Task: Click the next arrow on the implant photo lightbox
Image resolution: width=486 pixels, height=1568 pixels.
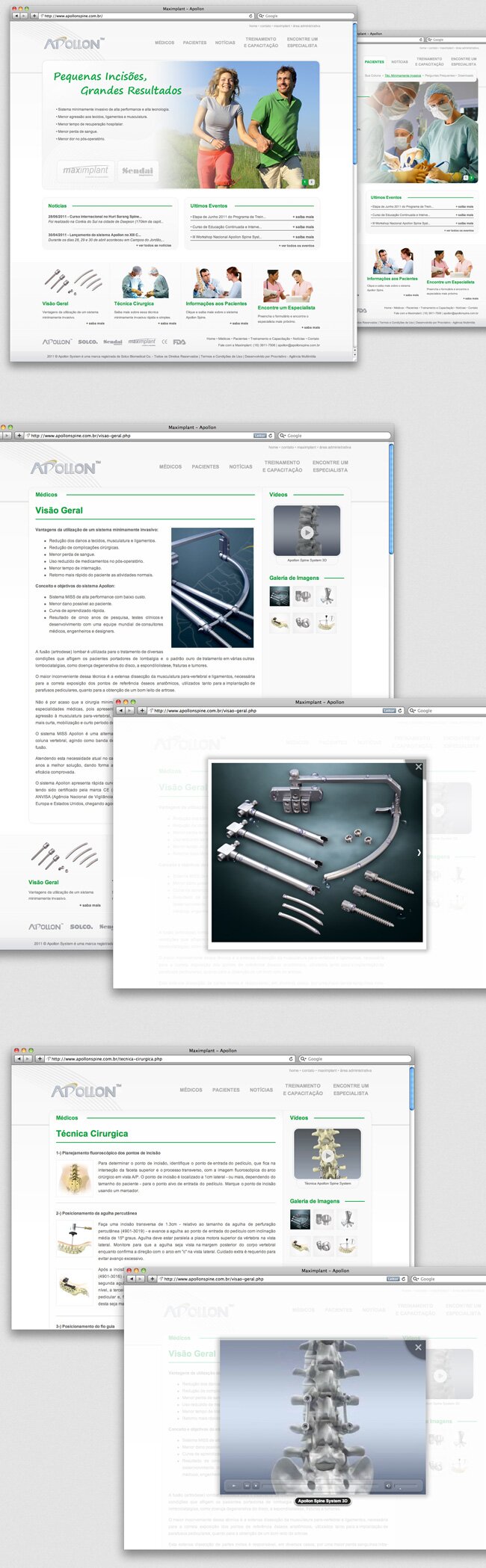Action: (x=419, y=852)
